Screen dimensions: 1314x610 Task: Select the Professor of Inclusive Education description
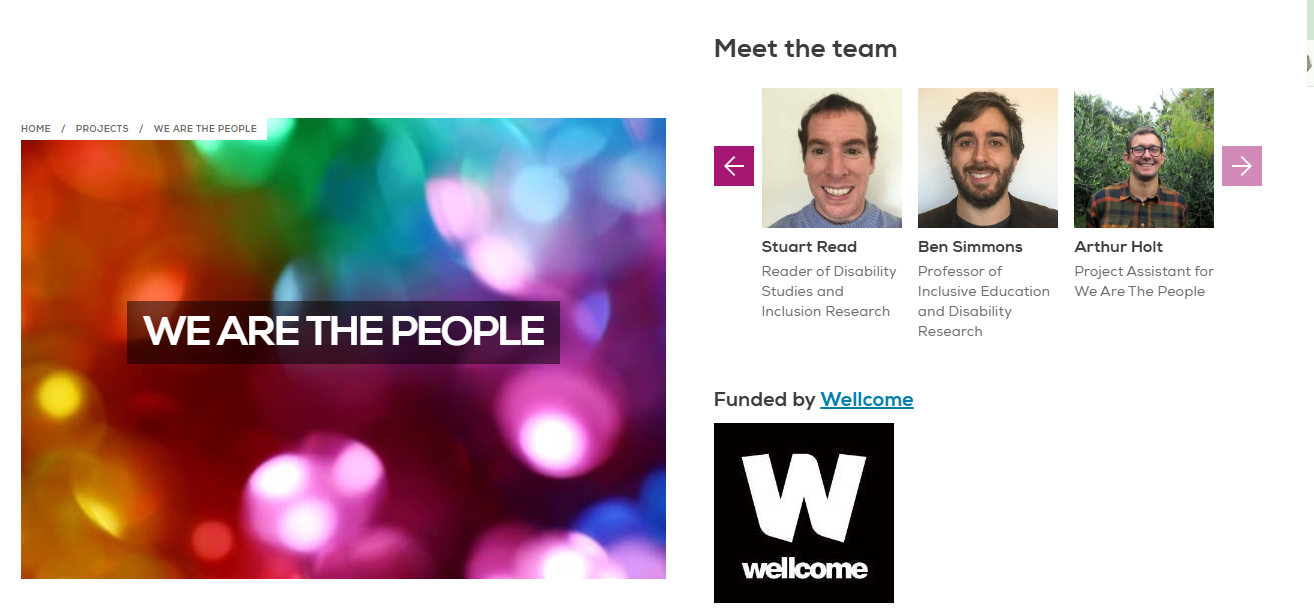(x=983, y=301)
